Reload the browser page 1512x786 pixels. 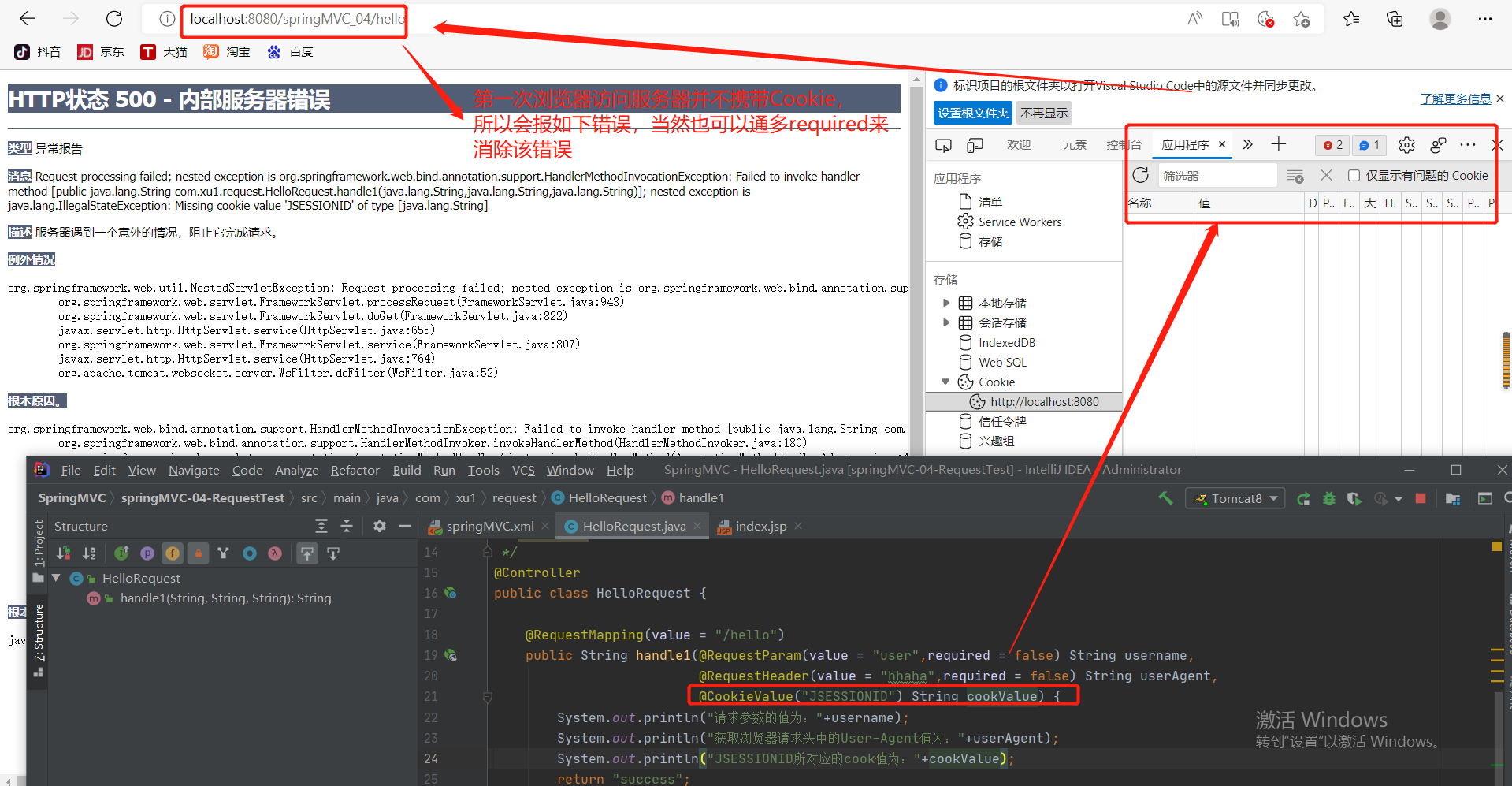click(x=114, y=18)
